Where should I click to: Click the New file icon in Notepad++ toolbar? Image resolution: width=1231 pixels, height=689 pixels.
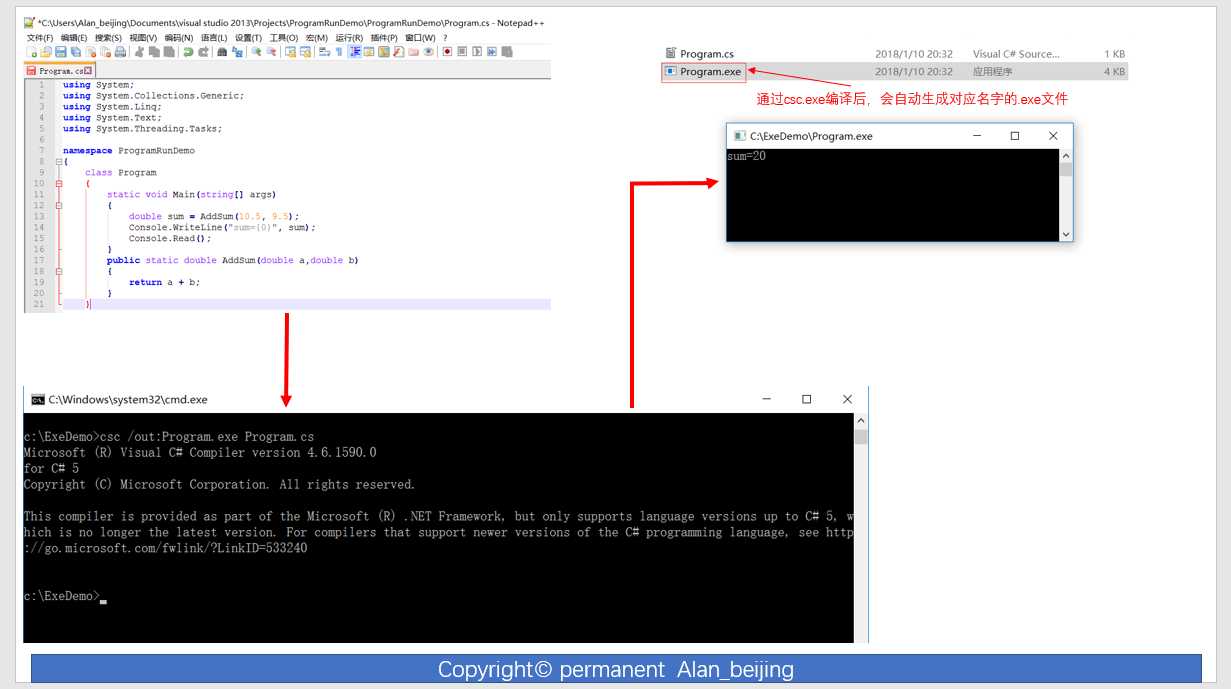pyautogui.click(x=32, y=51)
